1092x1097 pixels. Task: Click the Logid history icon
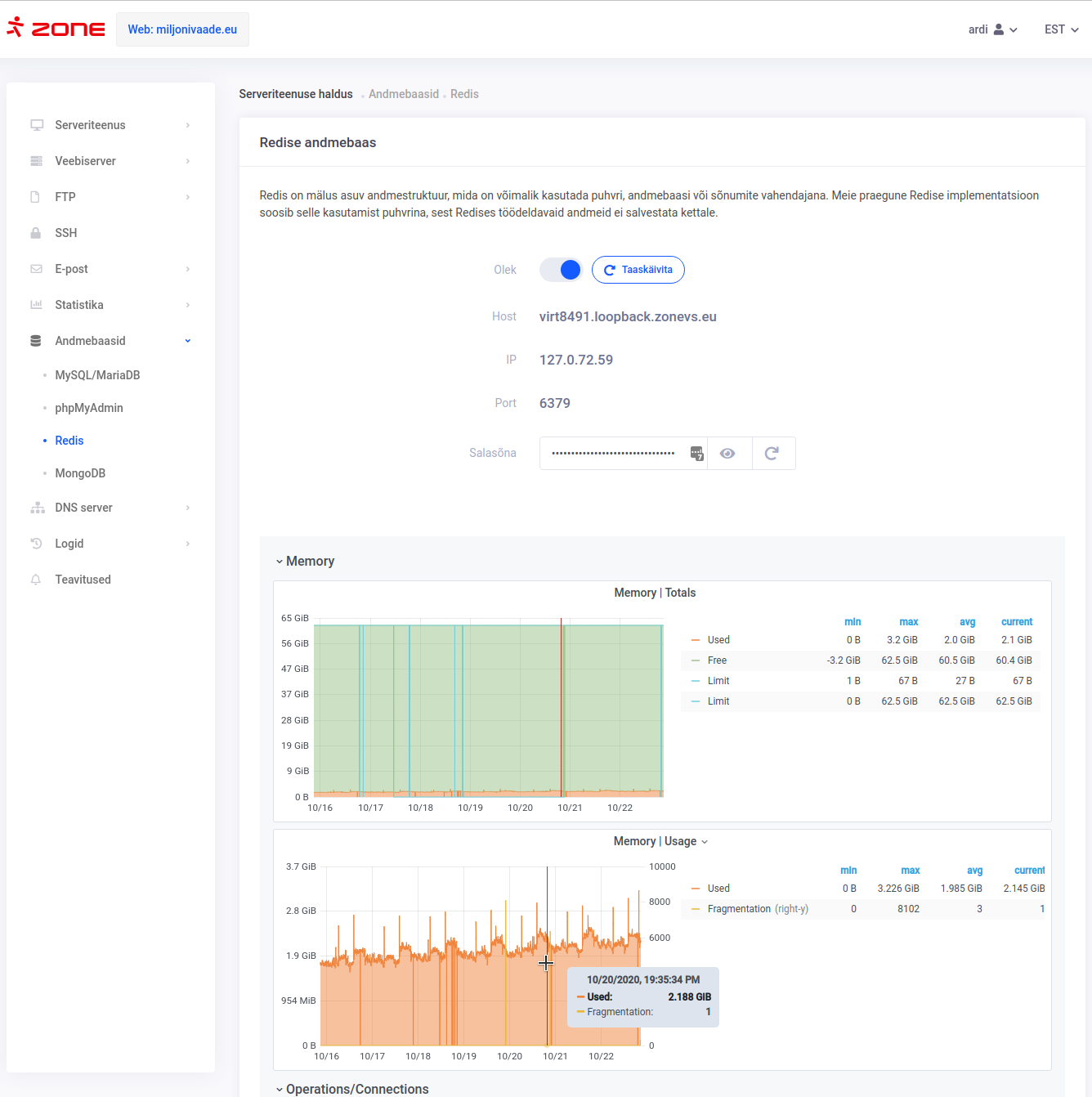pos(36,544)
